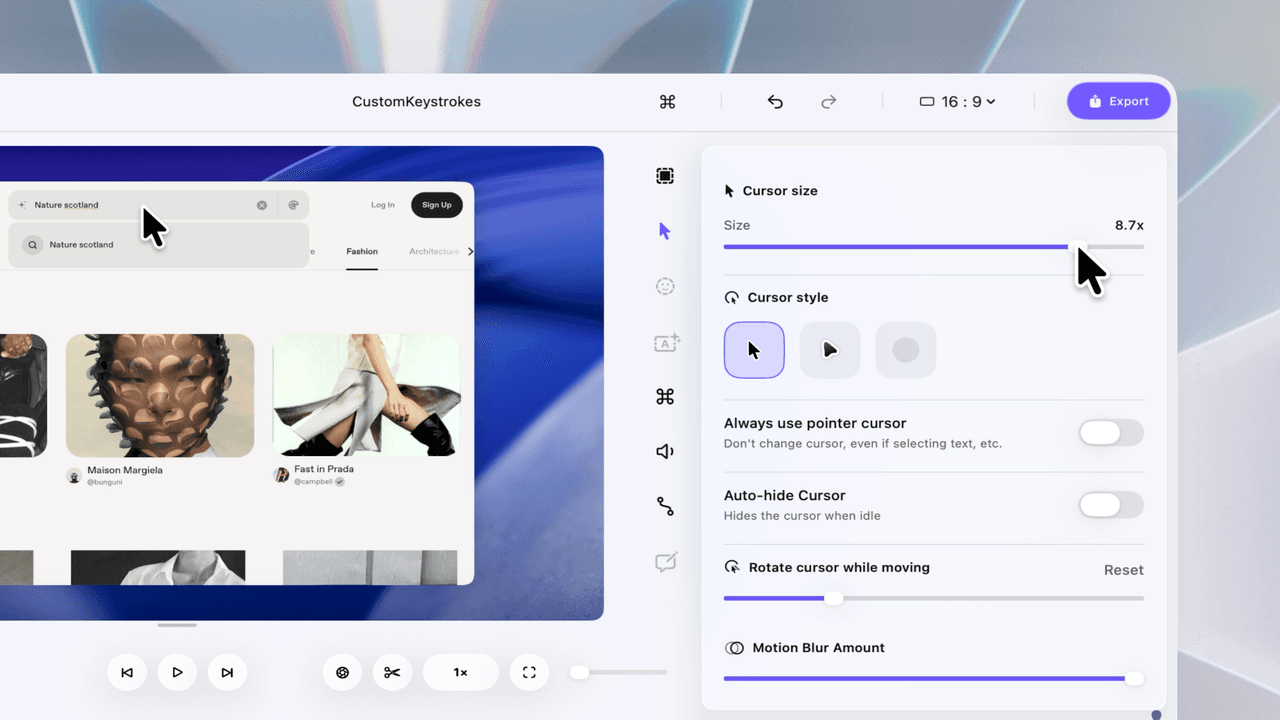The image size is (1280, 720).
Task: Click the redo arrow
Action: click(x=828, y=102)
